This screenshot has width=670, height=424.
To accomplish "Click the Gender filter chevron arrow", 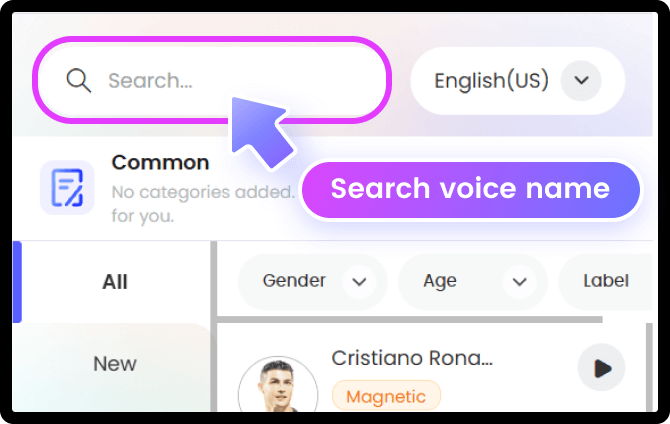I will click(x=358, y=282).
